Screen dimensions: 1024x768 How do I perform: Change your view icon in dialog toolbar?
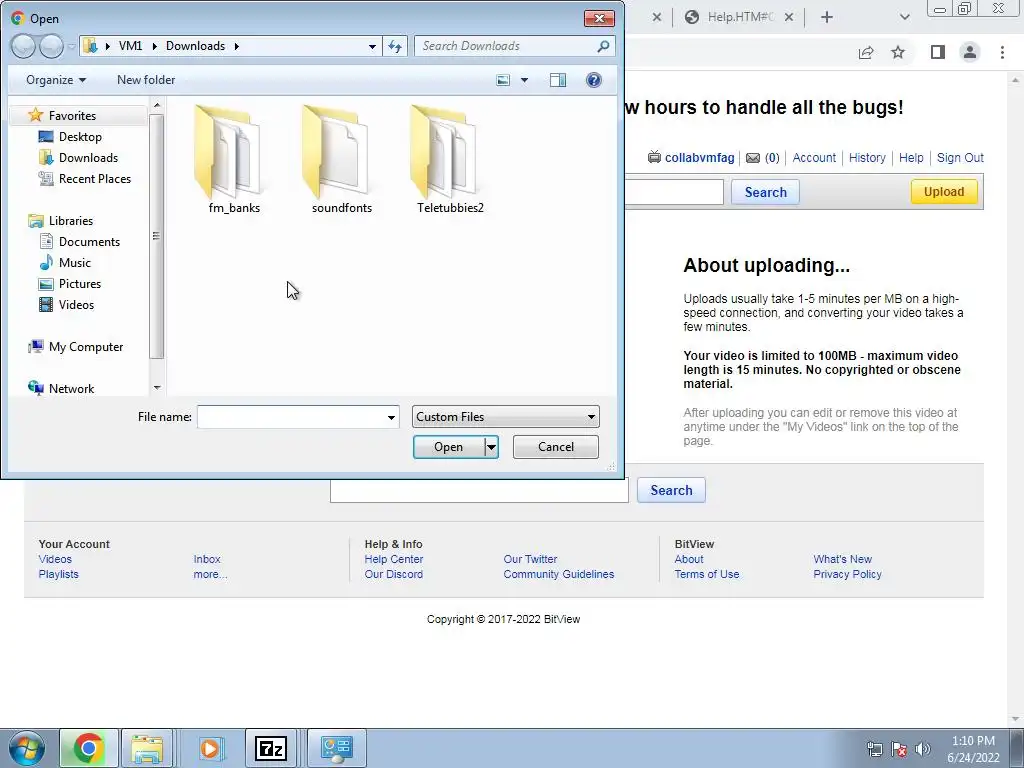503,80
